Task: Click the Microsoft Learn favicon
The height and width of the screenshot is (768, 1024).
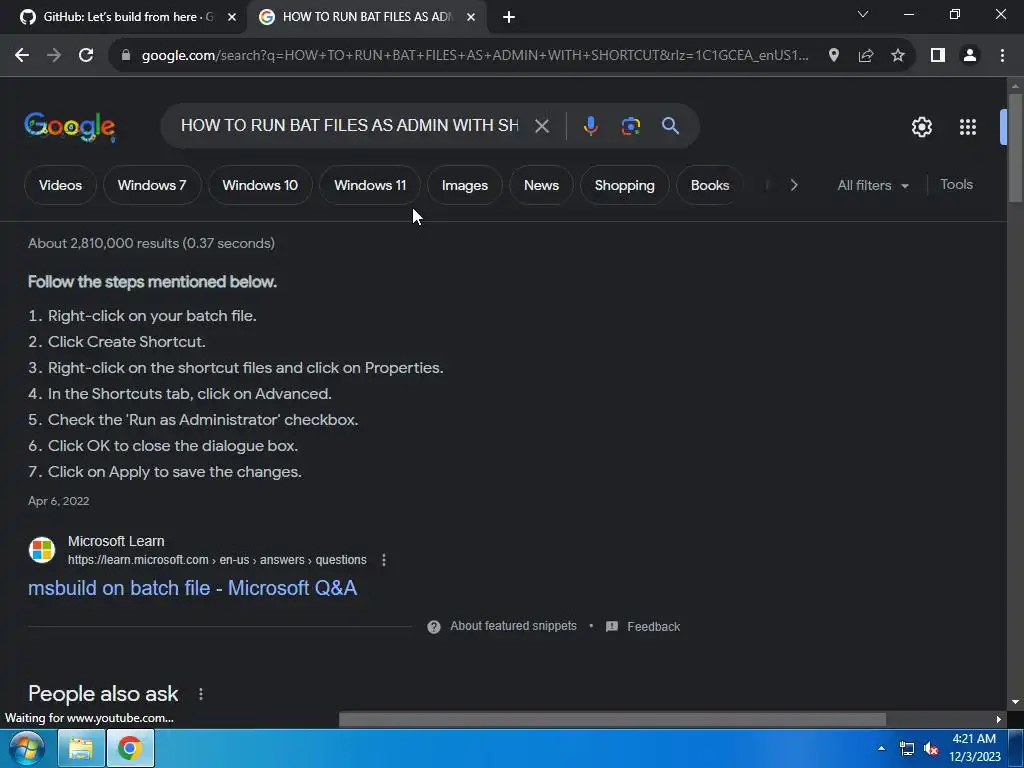Action: 42,550
